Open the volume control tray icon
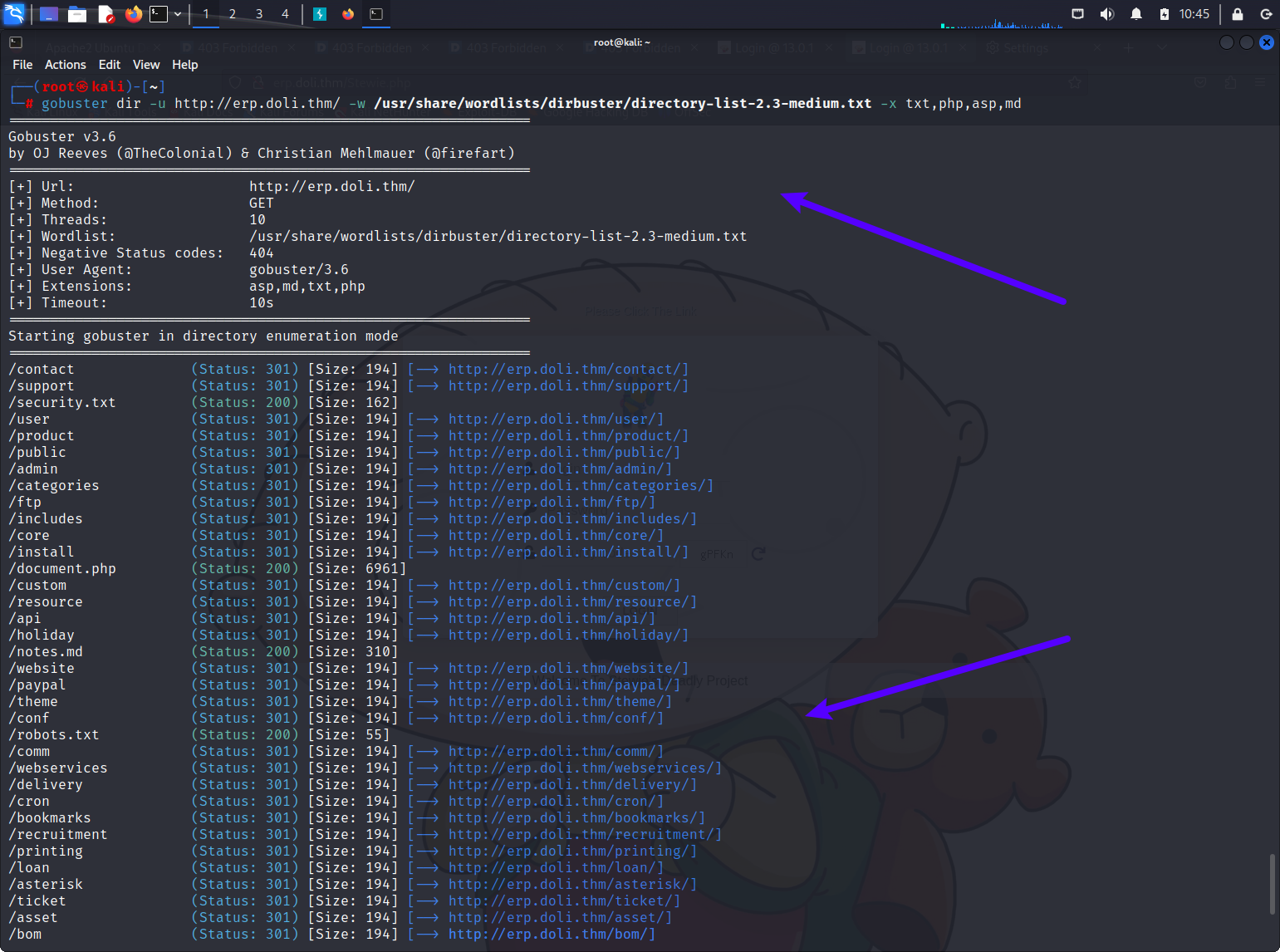Screen dimensions: 1280x952 (1106, 14)
